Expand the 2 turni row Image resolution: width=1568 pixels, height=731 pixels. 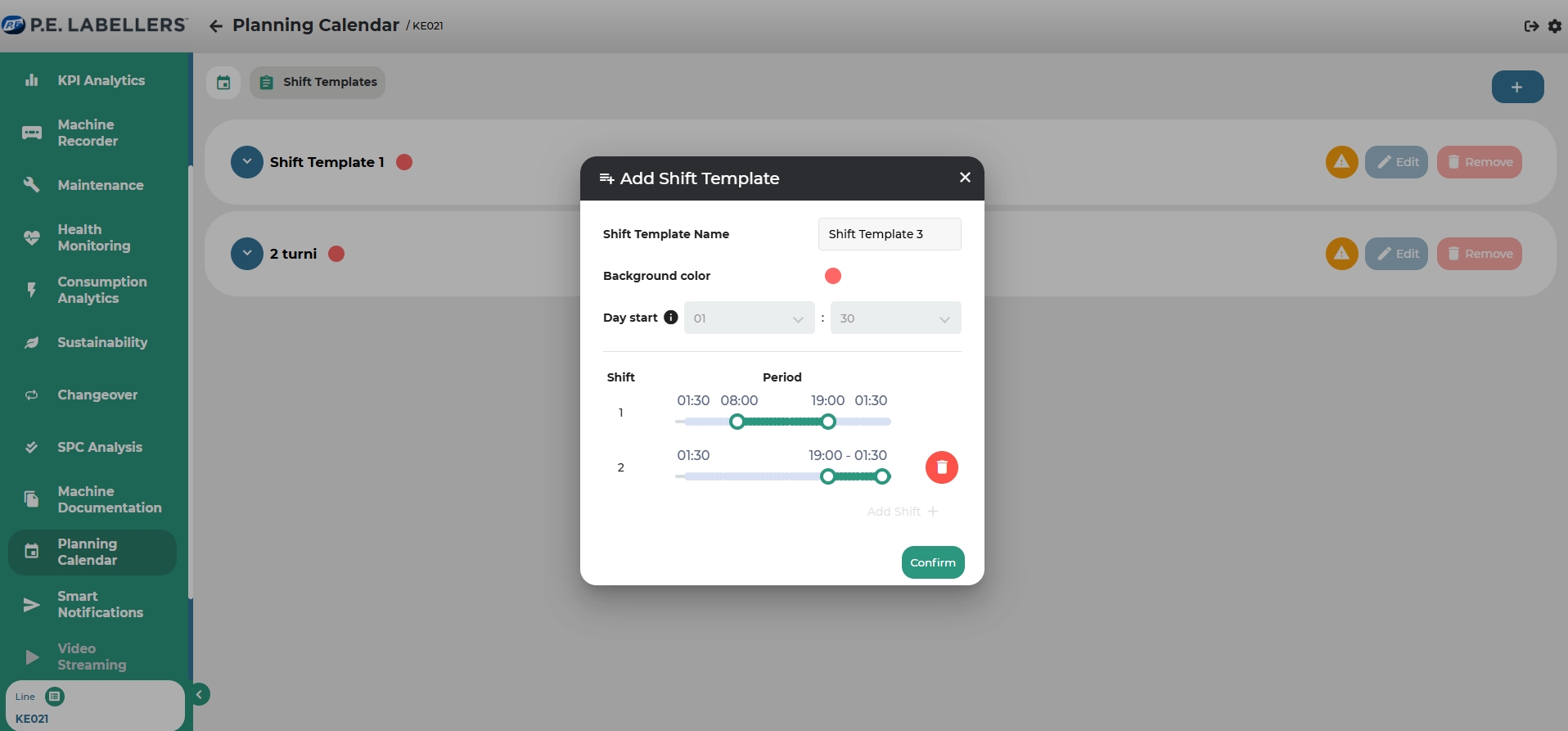click(x=247, y=254)
